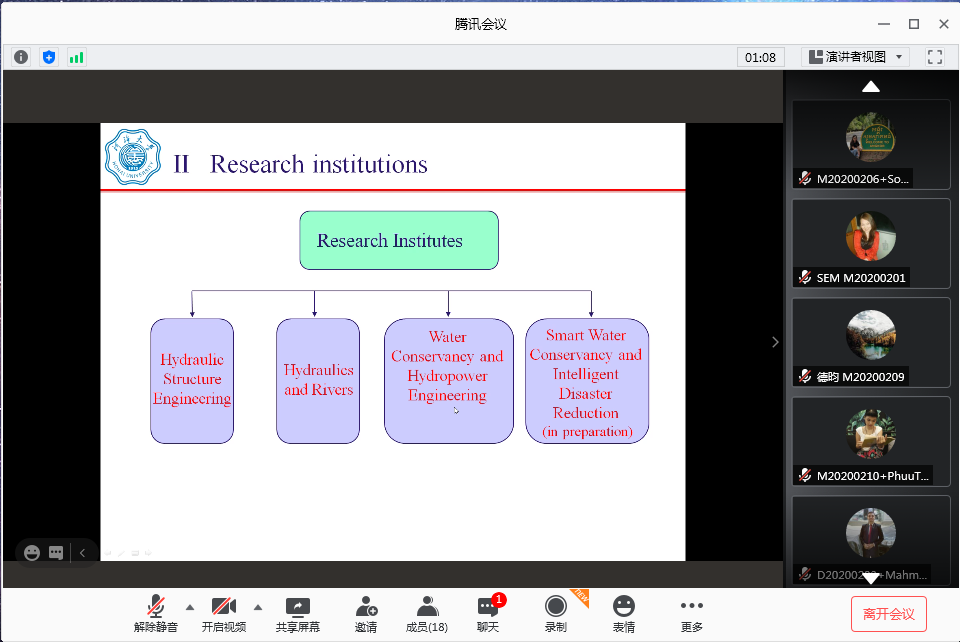Open the 邀请 invite icon
The width and height of the screenshot is (960, 642).
(x=366, y=613)
